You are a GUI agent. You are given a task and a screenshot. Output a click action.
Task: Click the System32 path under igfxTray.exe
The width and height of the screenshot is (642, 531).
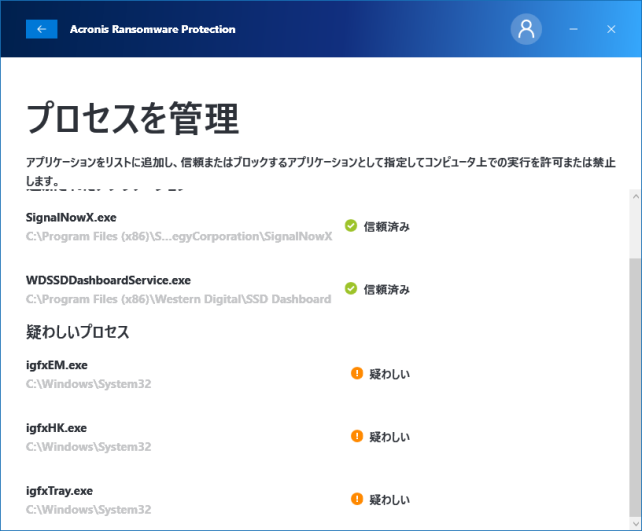point(88,510)
